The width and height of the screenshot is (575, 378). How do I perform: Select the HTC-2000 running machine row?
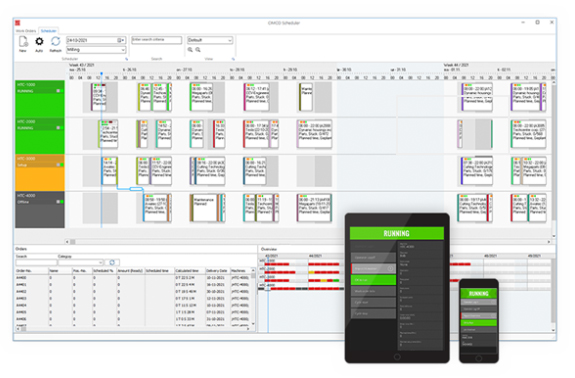[40, 136]
